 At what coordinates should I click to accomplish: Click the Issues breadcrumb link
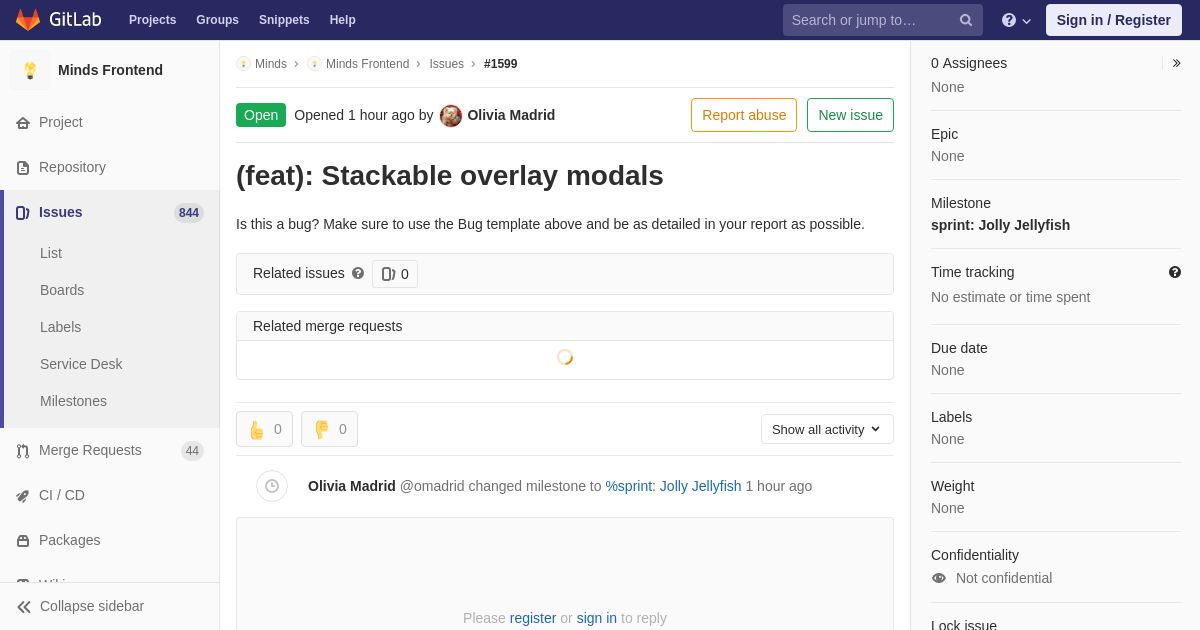pos(446,64)
